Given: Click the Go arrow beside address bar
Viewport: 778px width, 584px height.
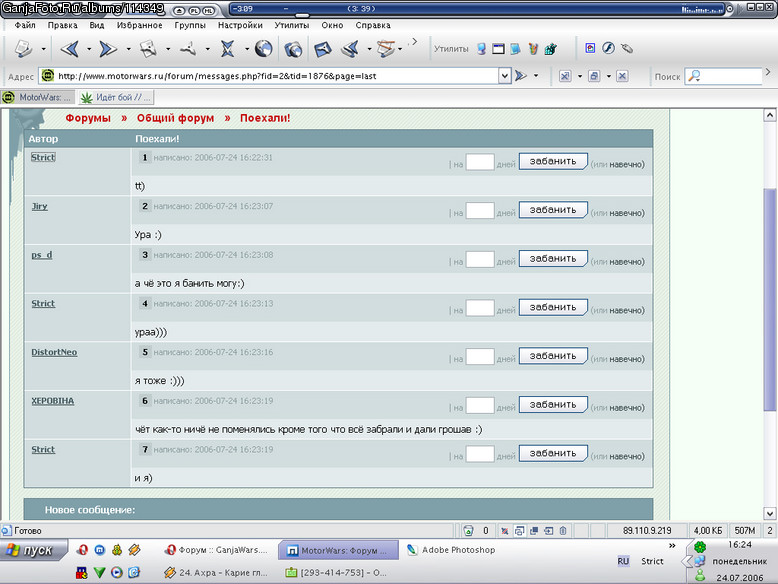Looking at the screenshot, I should 520,76.
